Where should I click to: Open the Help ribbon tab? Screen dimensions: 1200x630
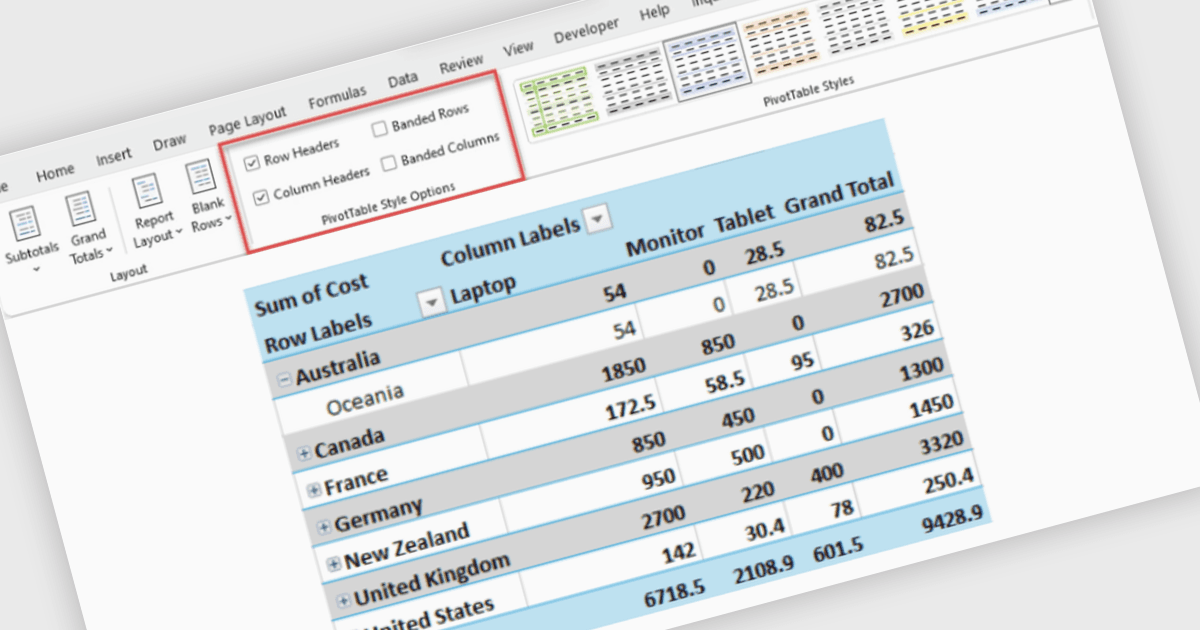click(x=654, y=12)
